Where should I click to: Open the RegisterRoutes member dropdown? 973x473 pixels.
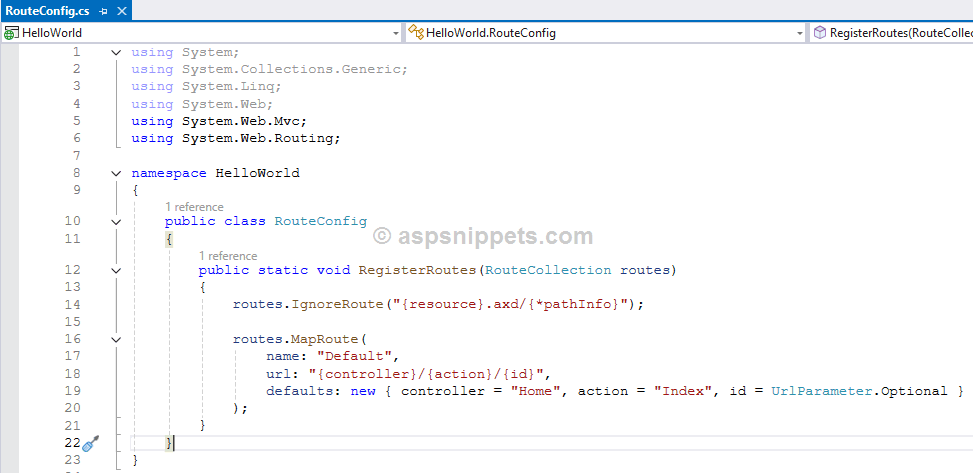point(892,33)
